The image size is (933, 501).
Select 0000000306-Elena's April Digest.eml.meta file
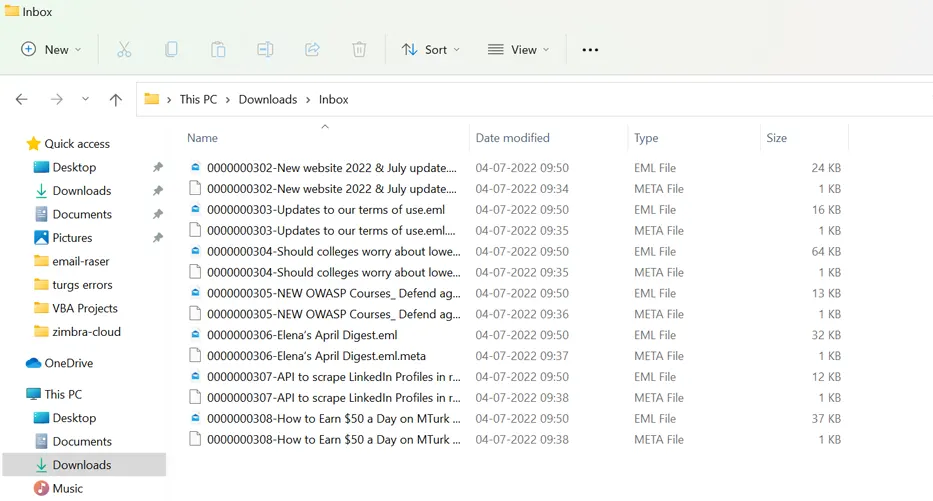tap(317, 356)
